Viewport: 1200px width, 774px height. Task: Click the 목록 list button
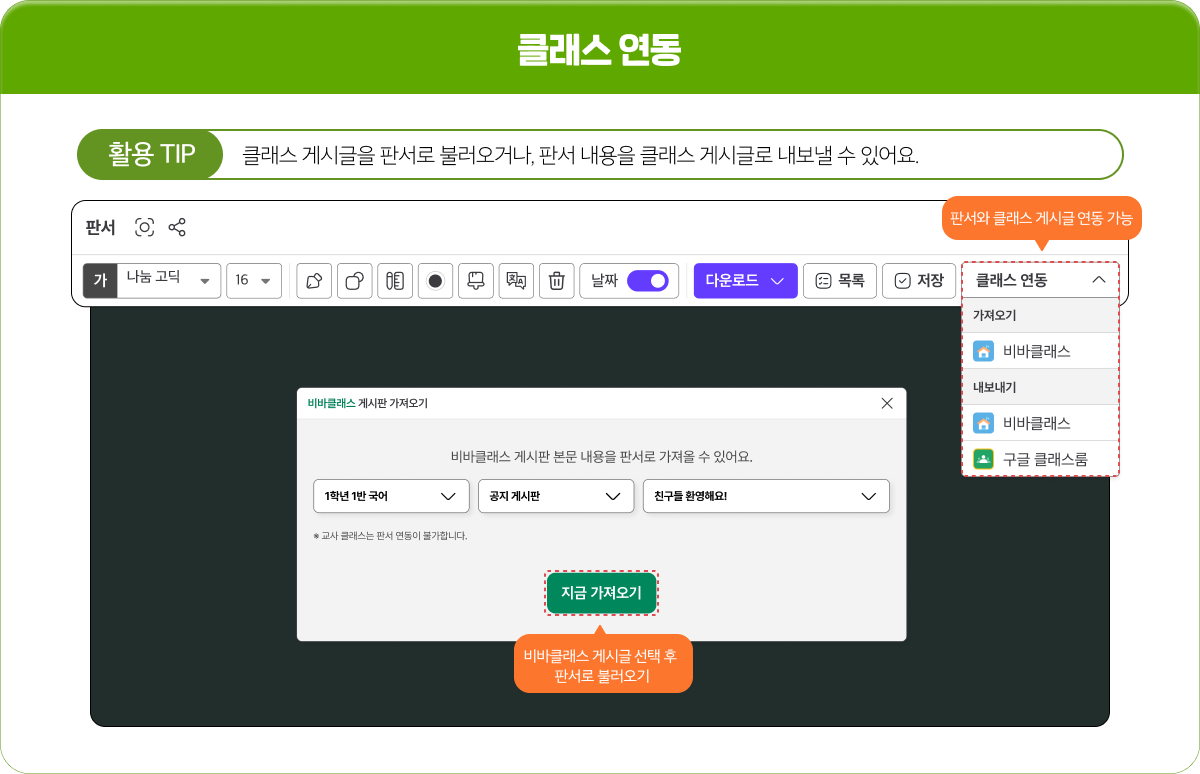click(x=840, y=281)
